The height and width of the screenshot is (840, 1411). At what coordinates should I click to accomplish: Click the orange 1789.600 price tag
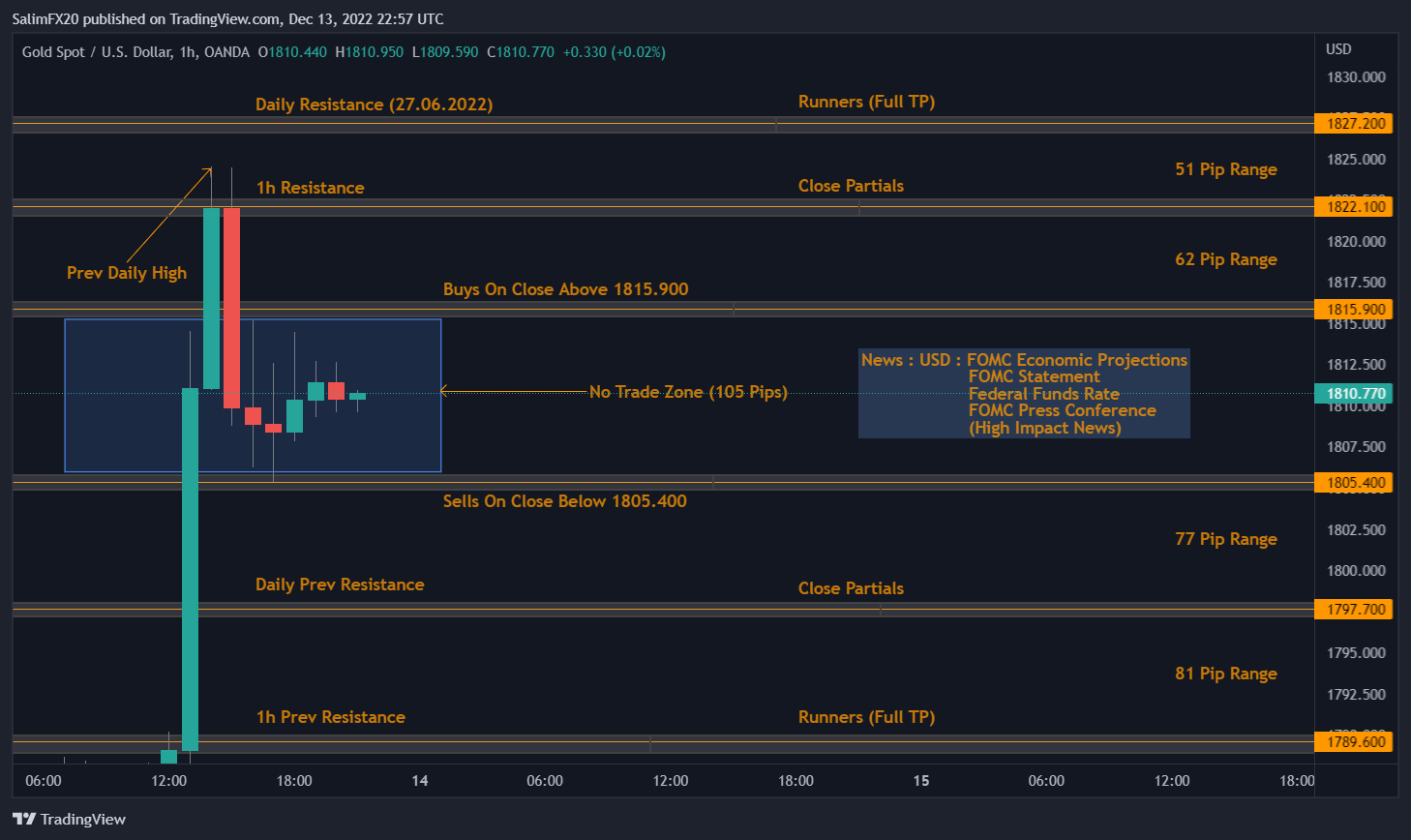point(1353,742)
